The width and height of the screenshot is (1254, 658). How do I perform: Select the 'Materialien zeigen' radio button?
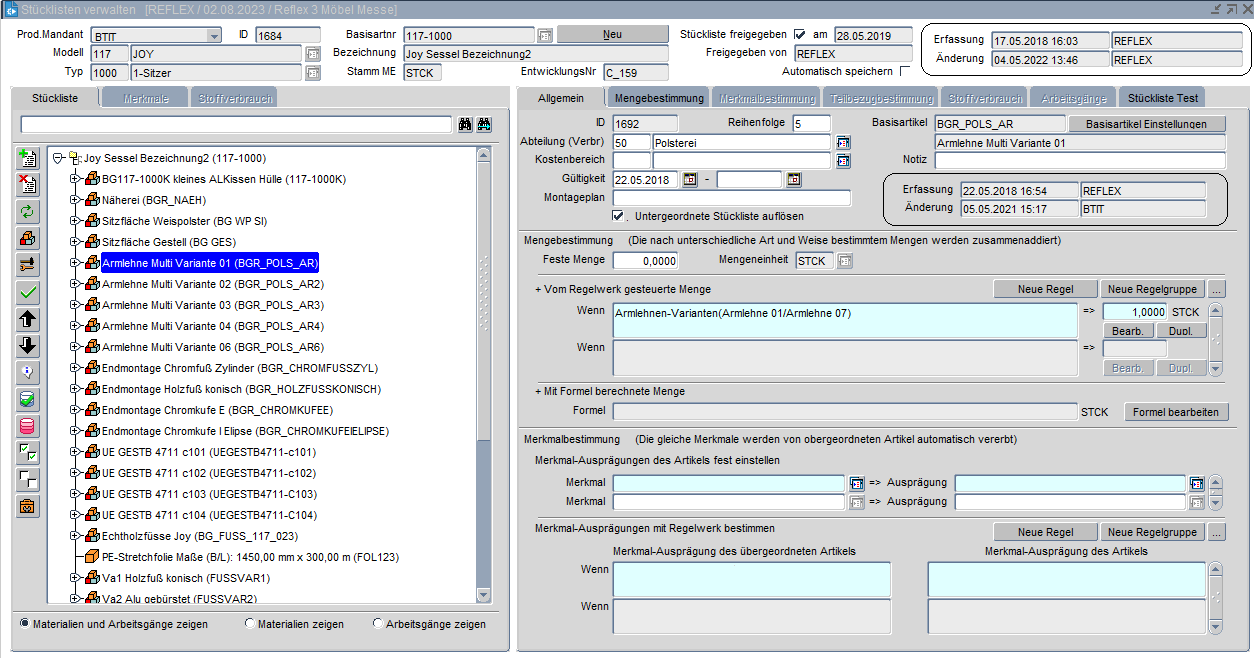coord(249,624)
